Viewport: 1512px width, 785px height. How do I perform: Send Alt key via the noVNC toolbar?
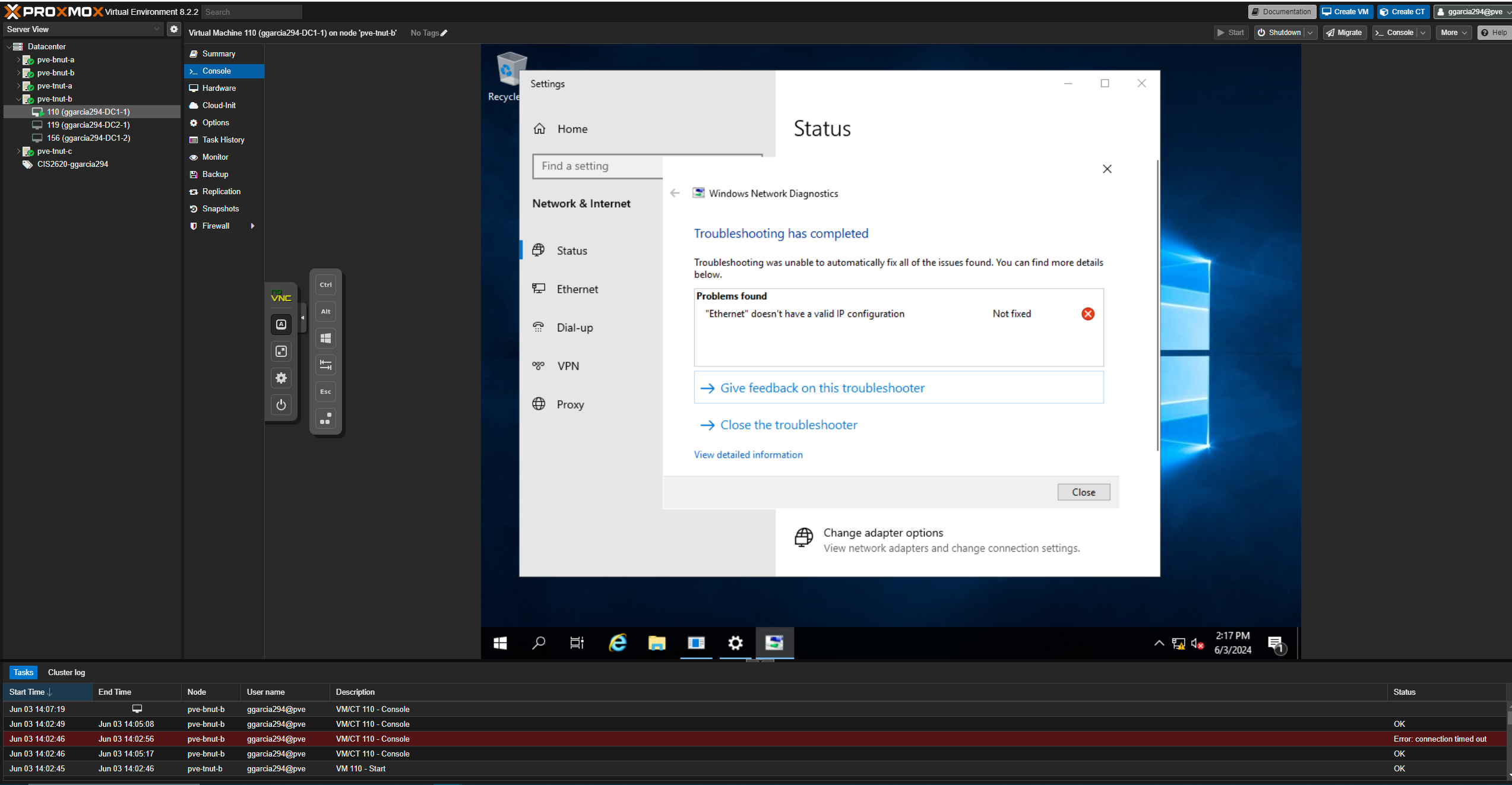click(325, 311)
